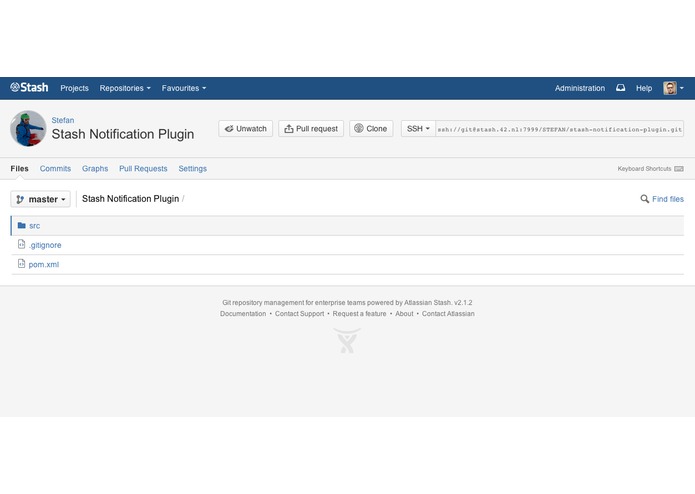Click the Clone button
Viewport: 695px width, 494px height.
(x=371, y=128)
